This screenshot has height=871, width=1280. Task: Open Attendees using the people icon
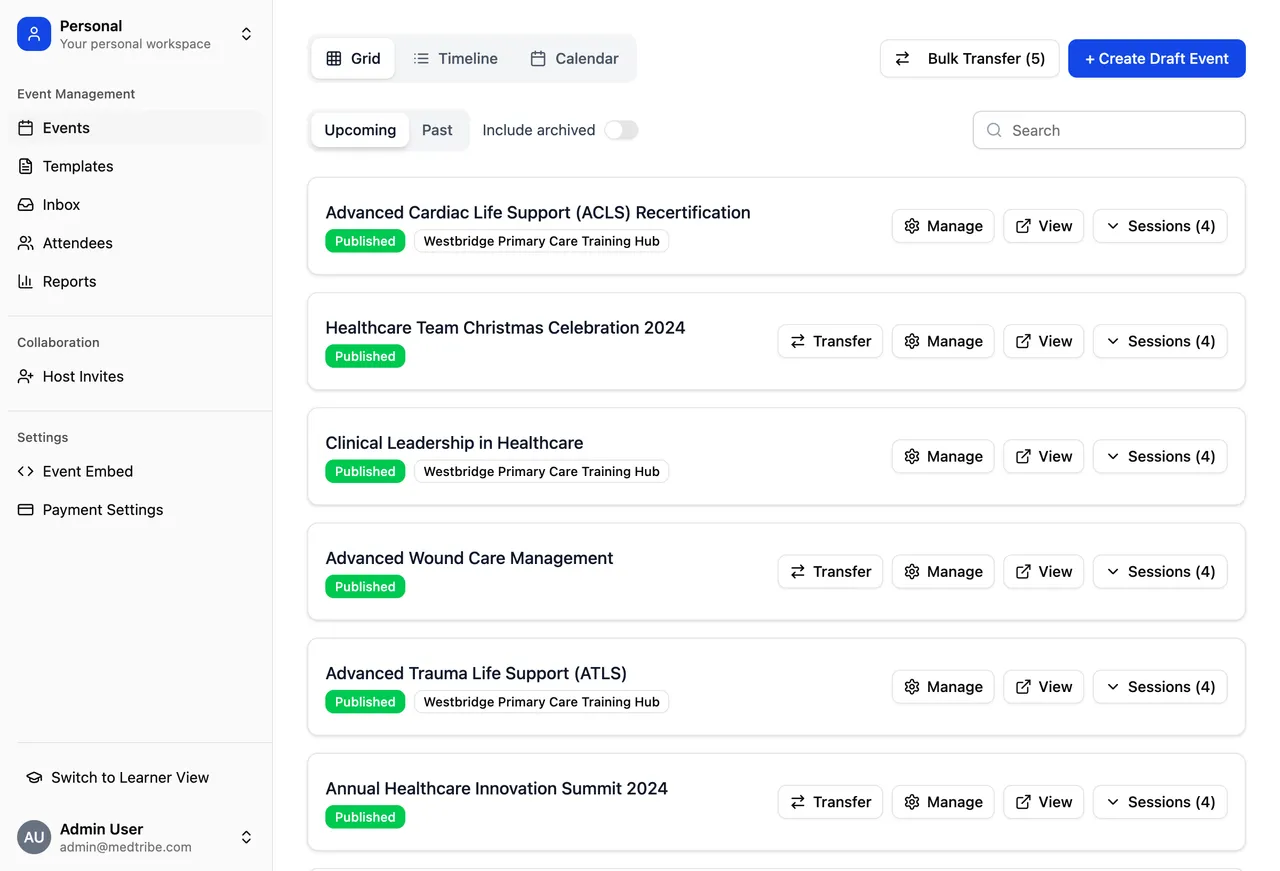pyautogui.click(x=25, y=243)
